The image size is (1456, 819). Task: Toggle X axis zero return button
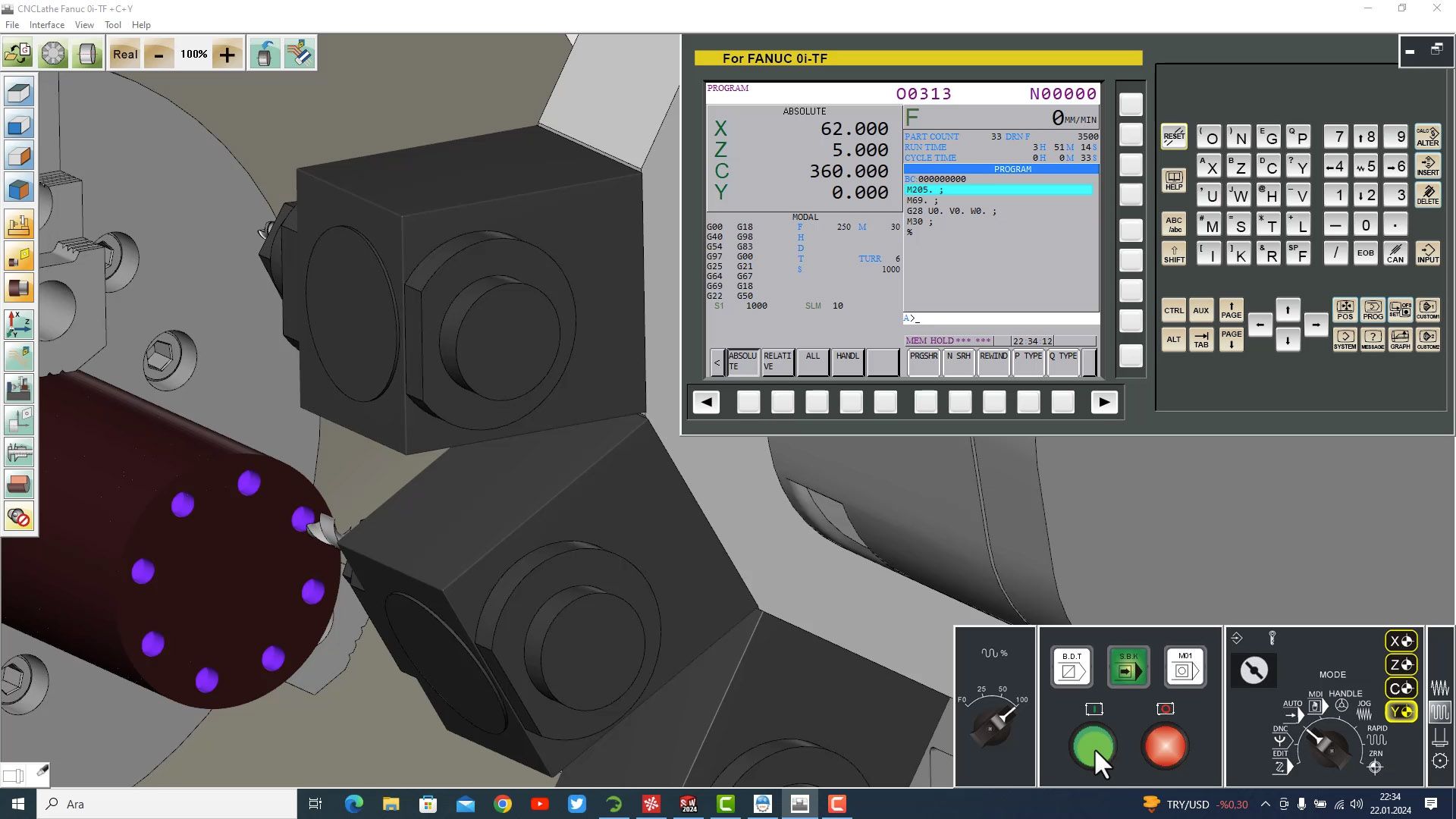point(1401,641)
